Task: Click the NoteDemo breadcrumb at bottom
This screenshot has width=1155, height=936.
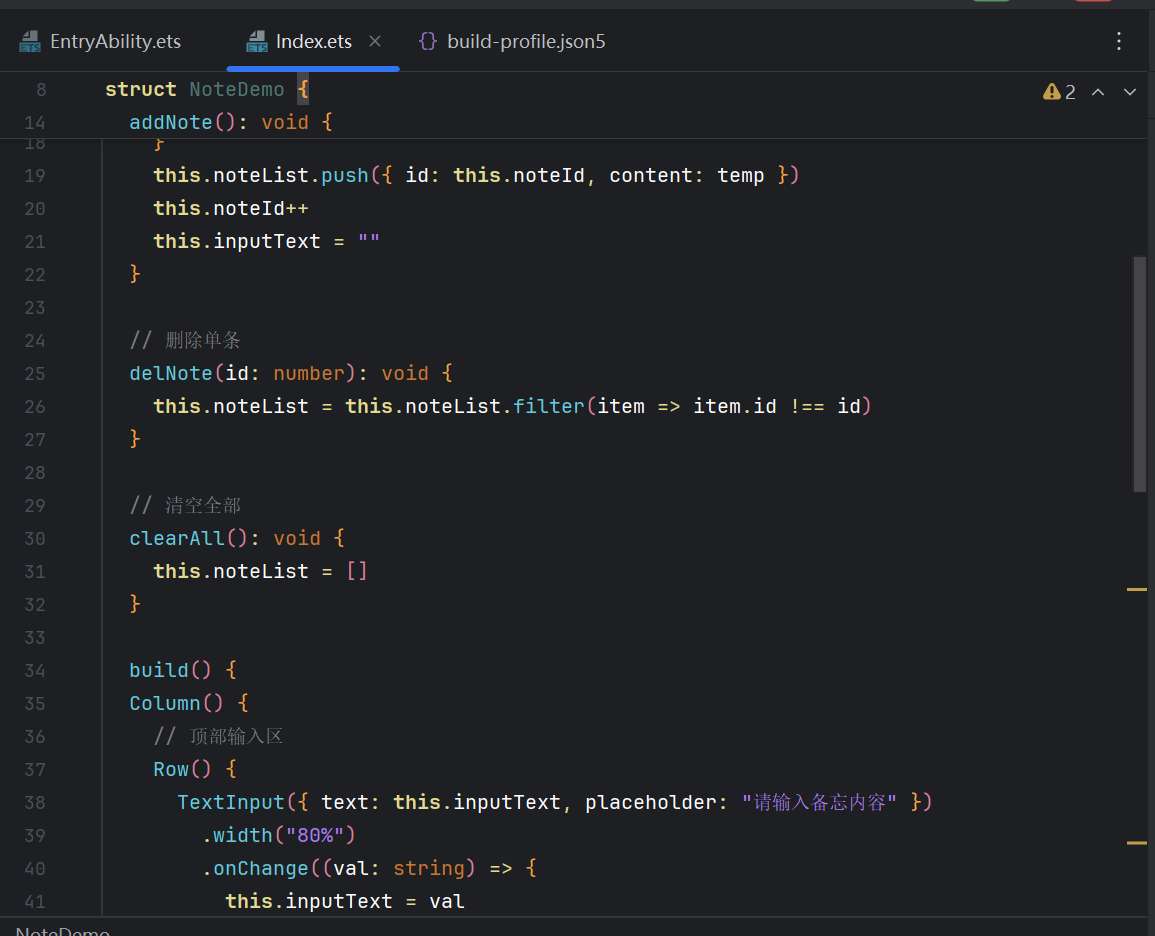Action: point(63,931)
